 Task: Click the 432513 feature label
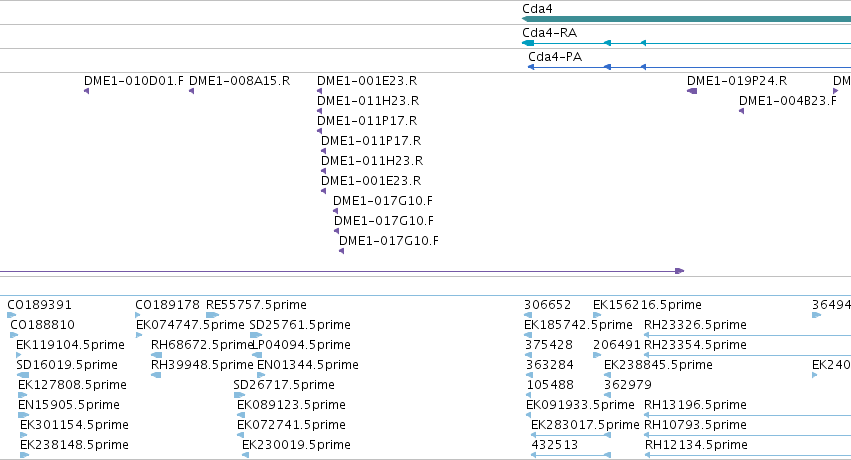click(555, 445)
